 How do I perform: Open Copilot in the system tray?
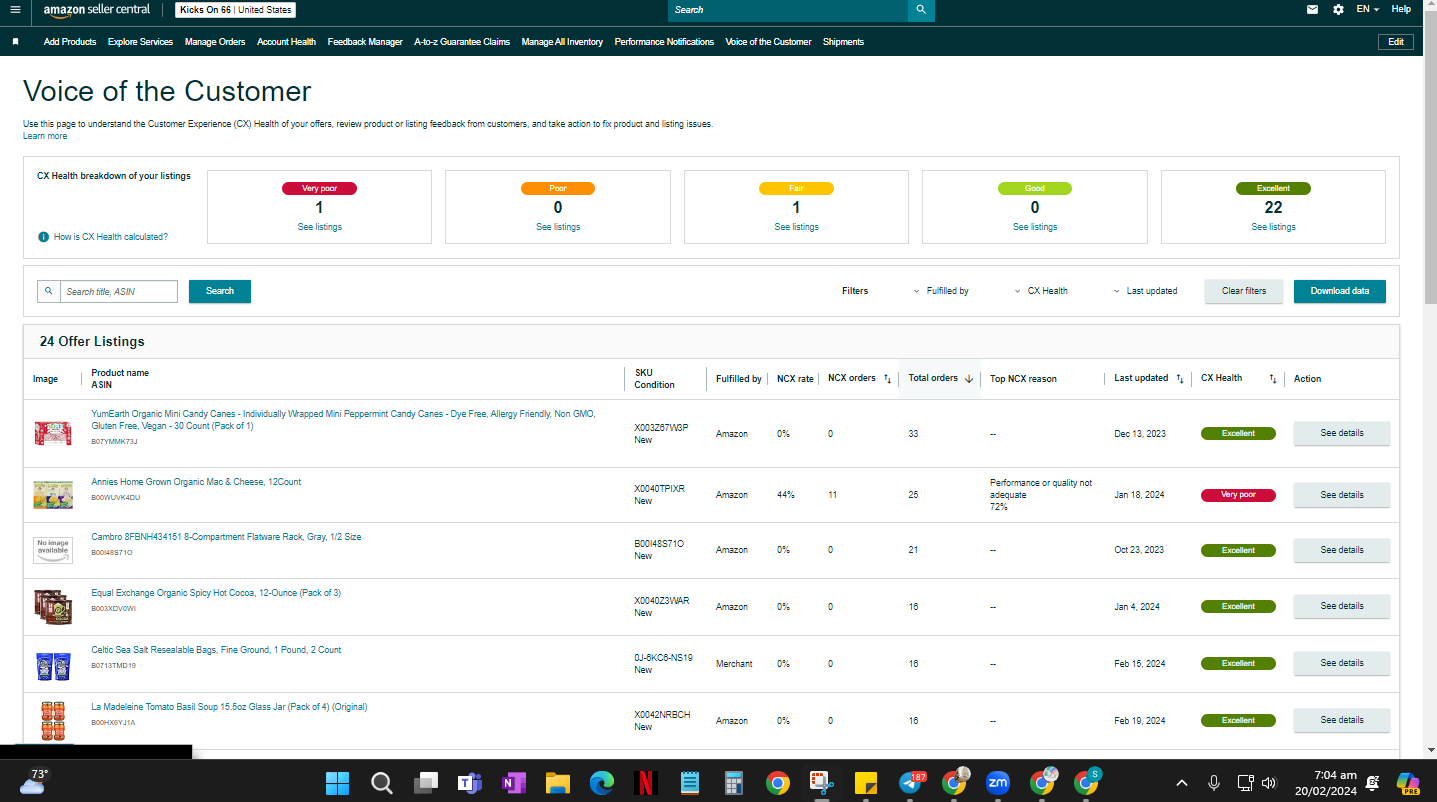(x=1409, y=782)
